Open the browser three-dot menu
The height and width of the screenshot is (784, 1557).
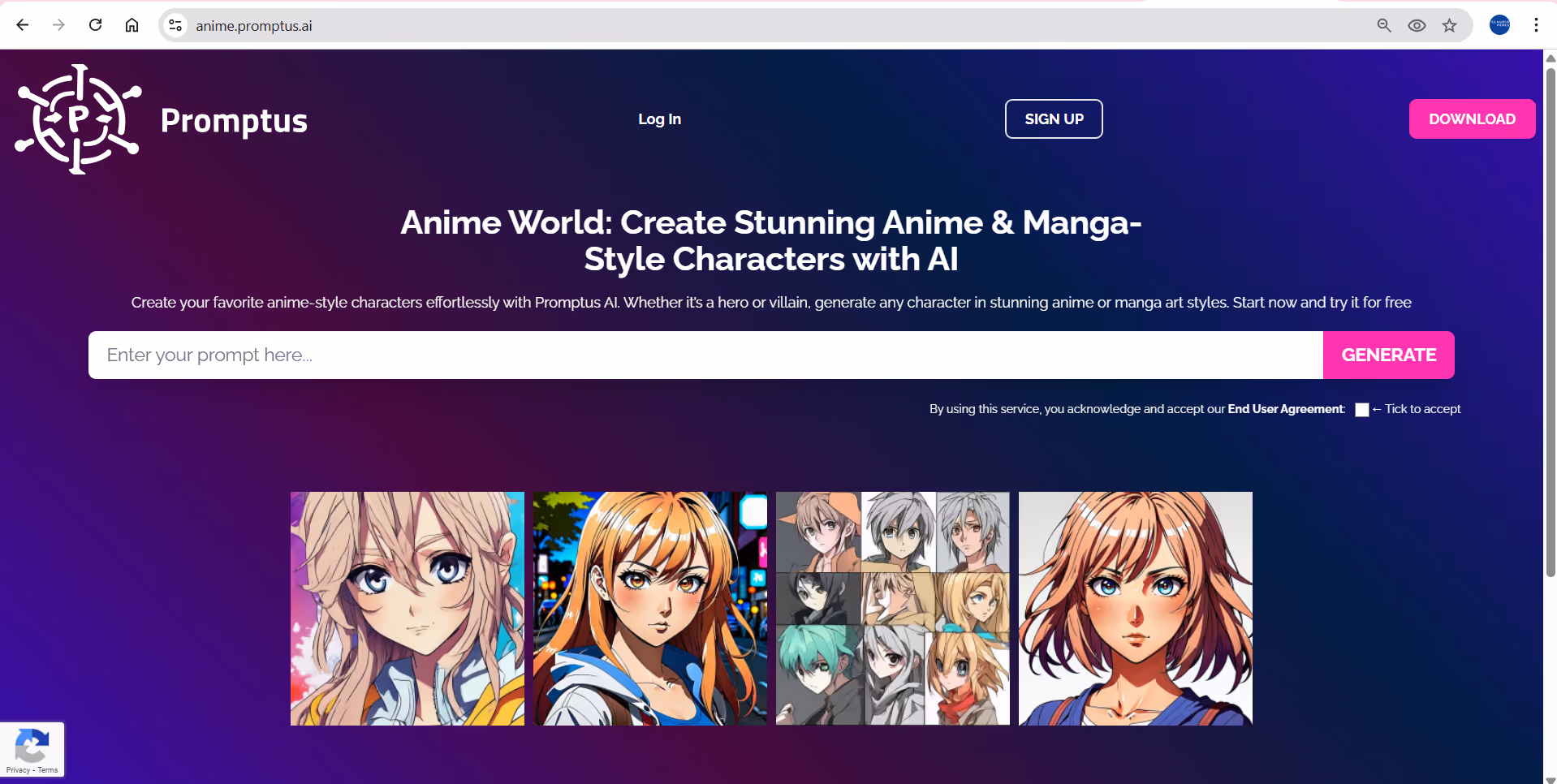(1536, 25)
